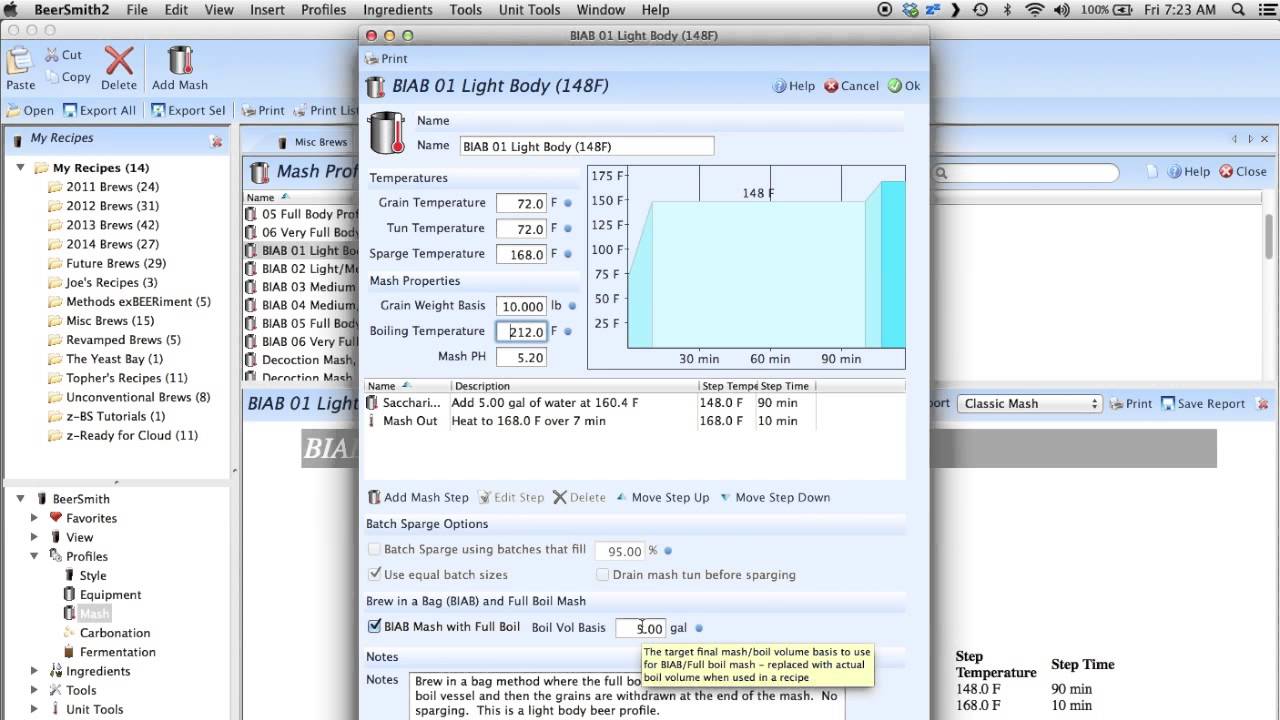
Task: Collapse the My Recipes tree root
Action: coord(20,168)
